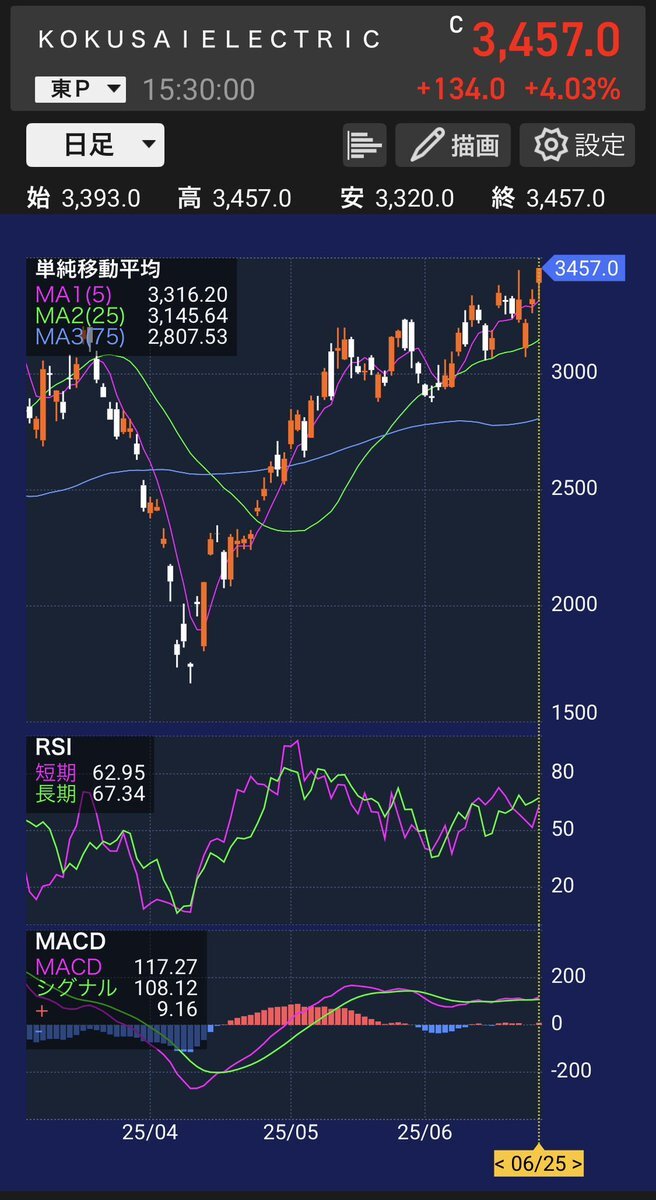656x1200 pixels.
Task: Tap the +4.03% percentage change
Action: (574, 89)
